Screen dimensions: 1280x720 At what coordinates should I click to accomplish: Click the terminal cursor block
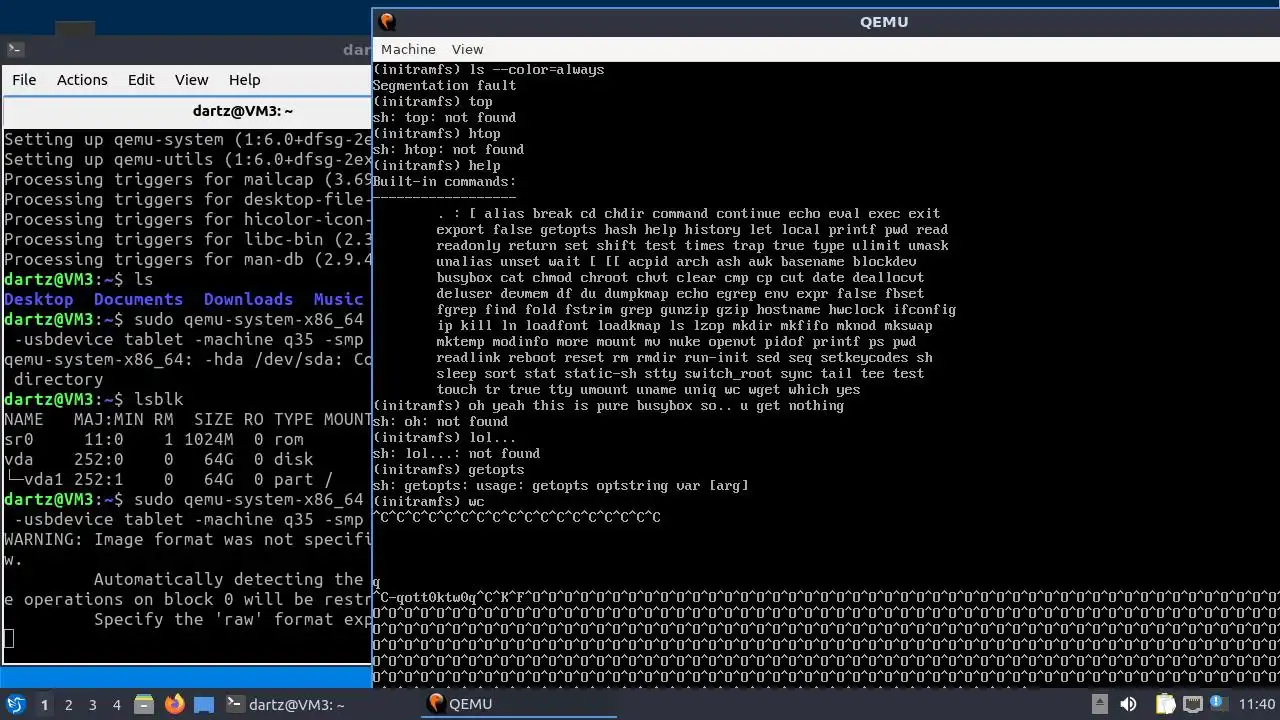coord(9,638)
